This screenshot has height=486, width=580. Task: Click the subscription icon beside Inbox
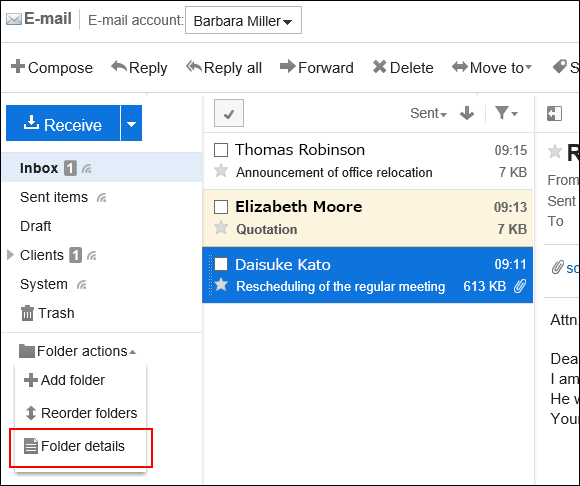[87, 169]
